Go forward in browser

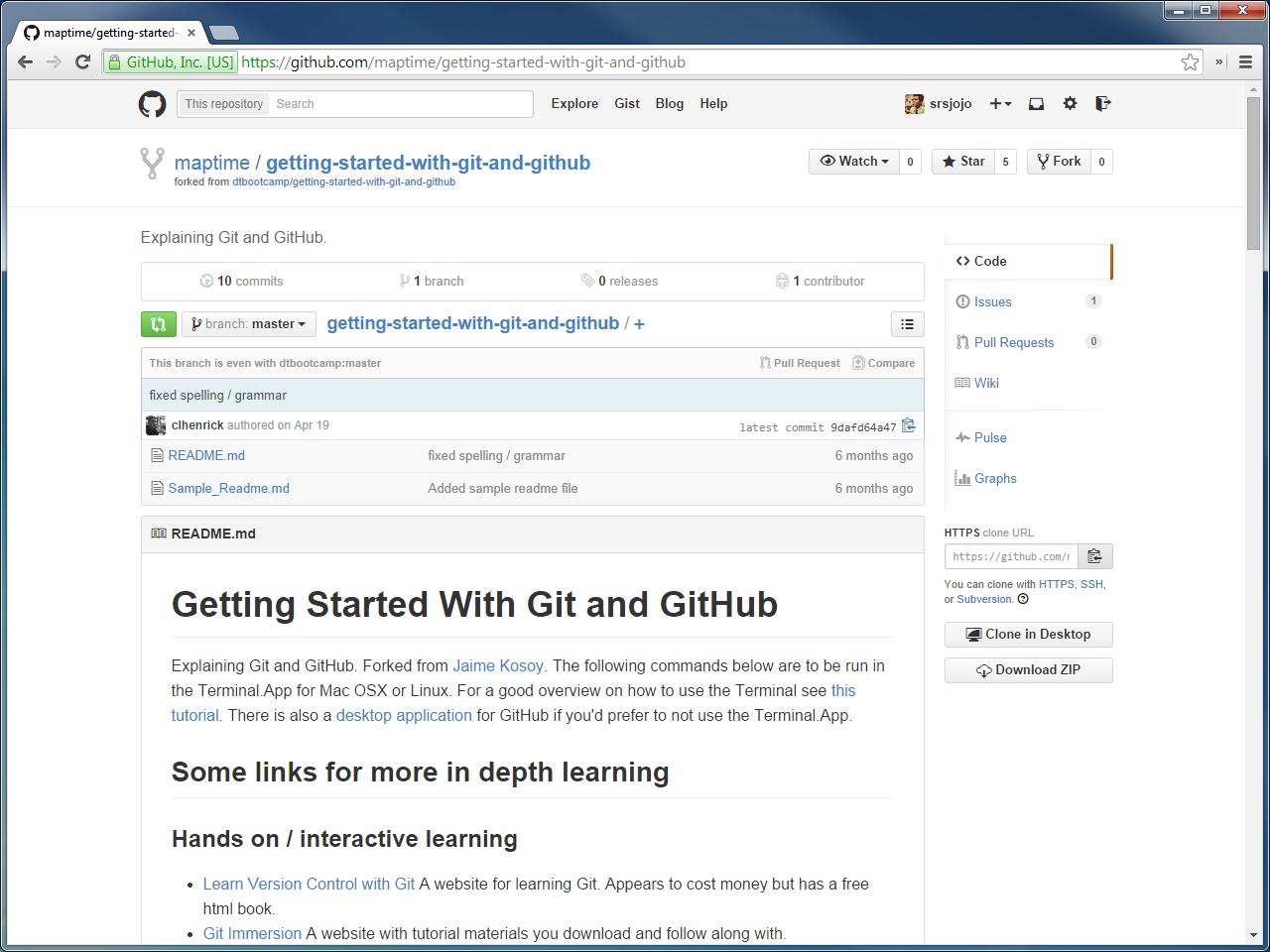[x=55, y=61]
